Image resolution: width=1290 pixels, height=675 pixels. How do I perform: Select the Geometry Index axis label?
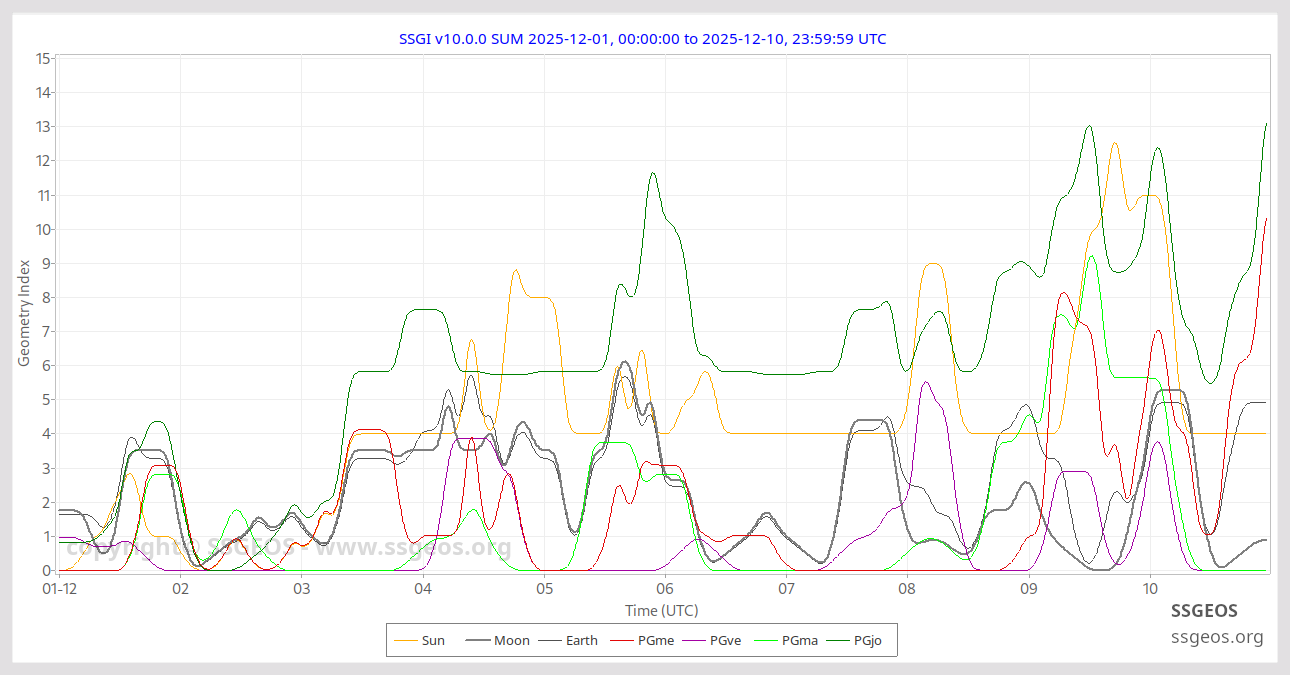[24, 312]
